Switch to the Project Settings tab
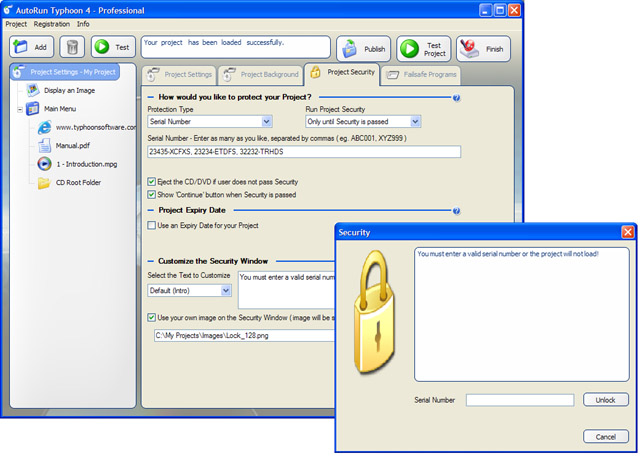 click(180, 75)
